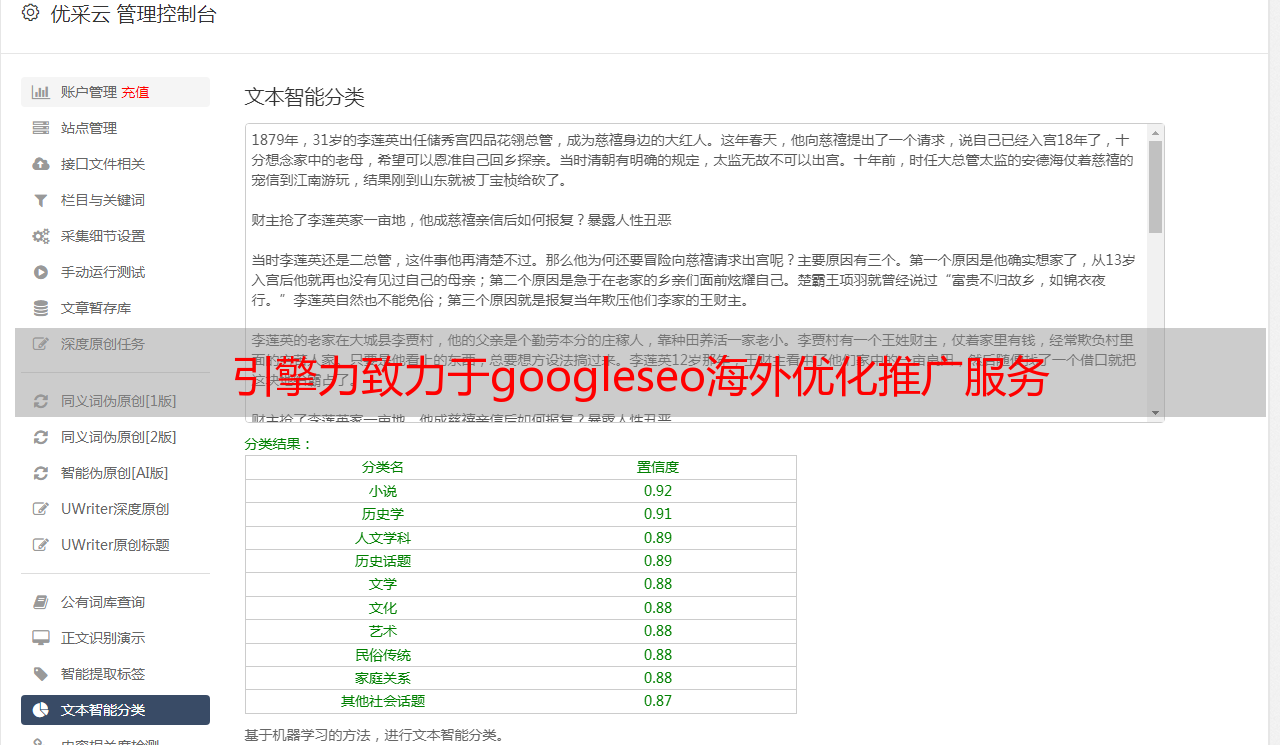The width and height of the screenshot is (1280, 745).
Task: Click the 0.87 confidence value
Action: 658,701
